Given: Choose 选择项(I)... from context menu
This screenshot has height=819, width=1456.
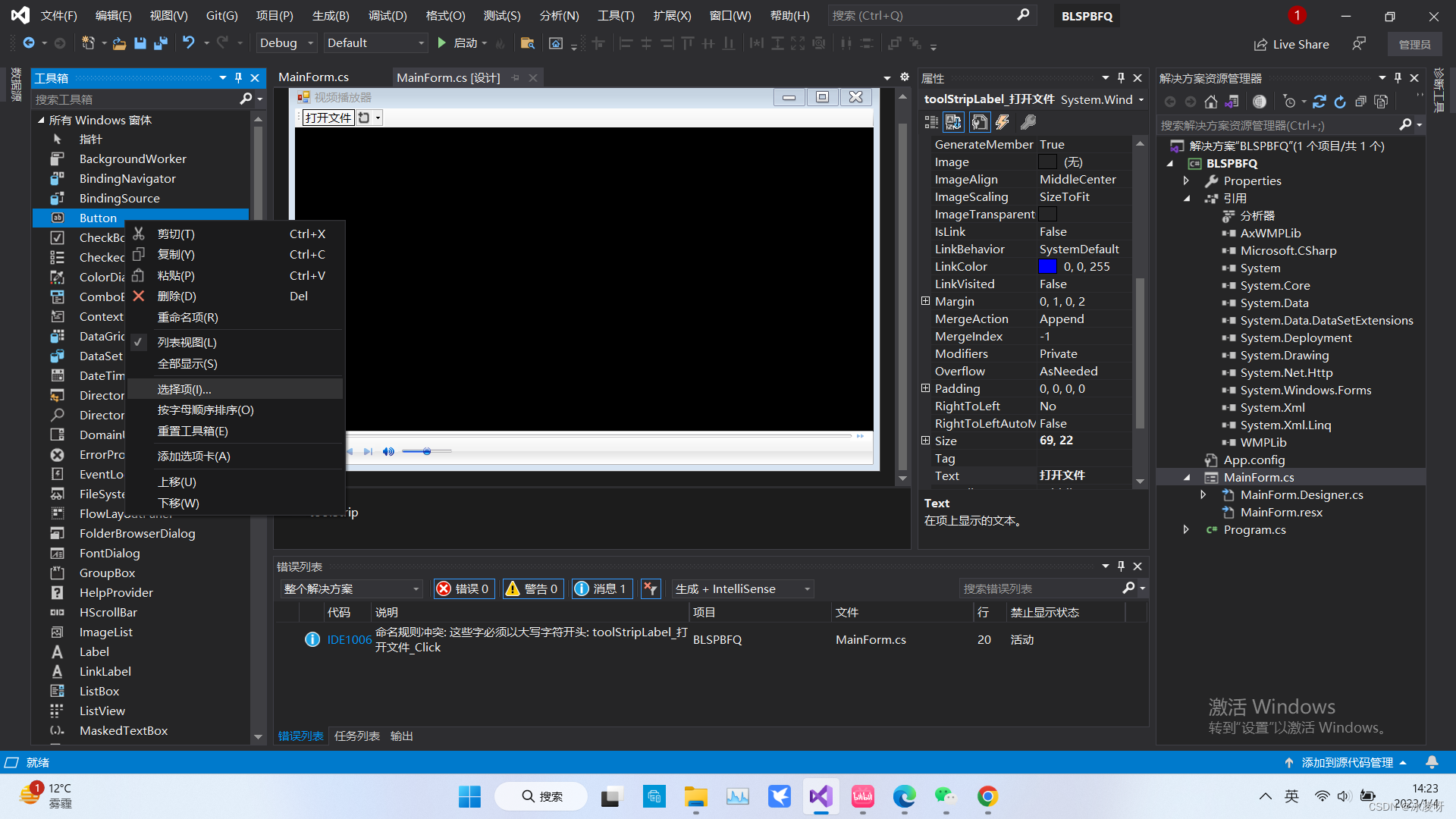Looking at the screenshot, I should (x=184, y=389).
